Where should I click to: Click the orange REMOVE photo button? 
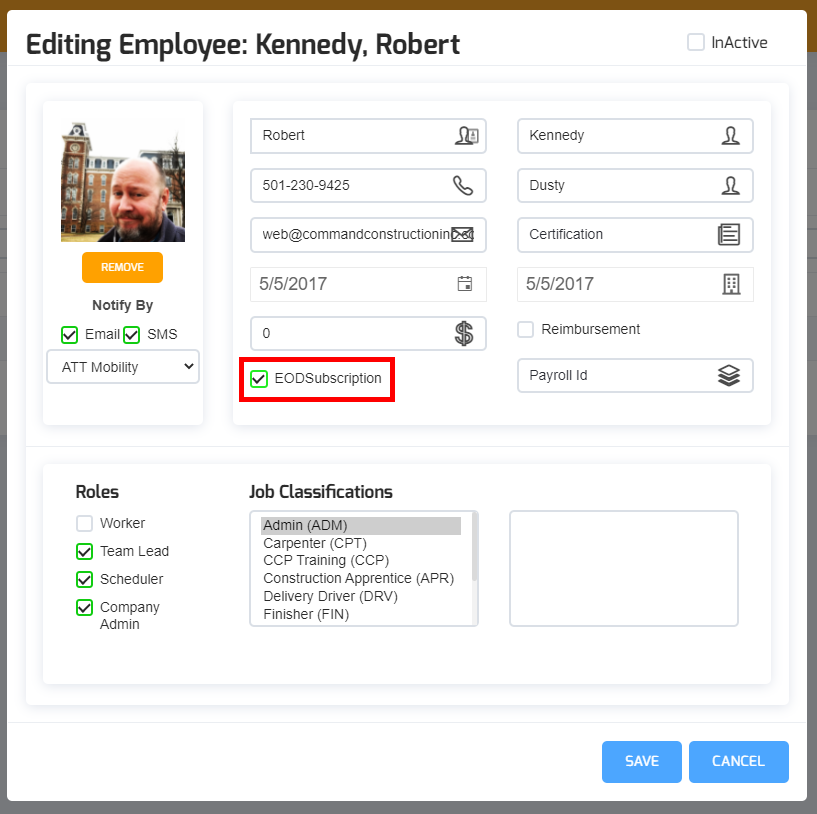click(x=122, y=268)
